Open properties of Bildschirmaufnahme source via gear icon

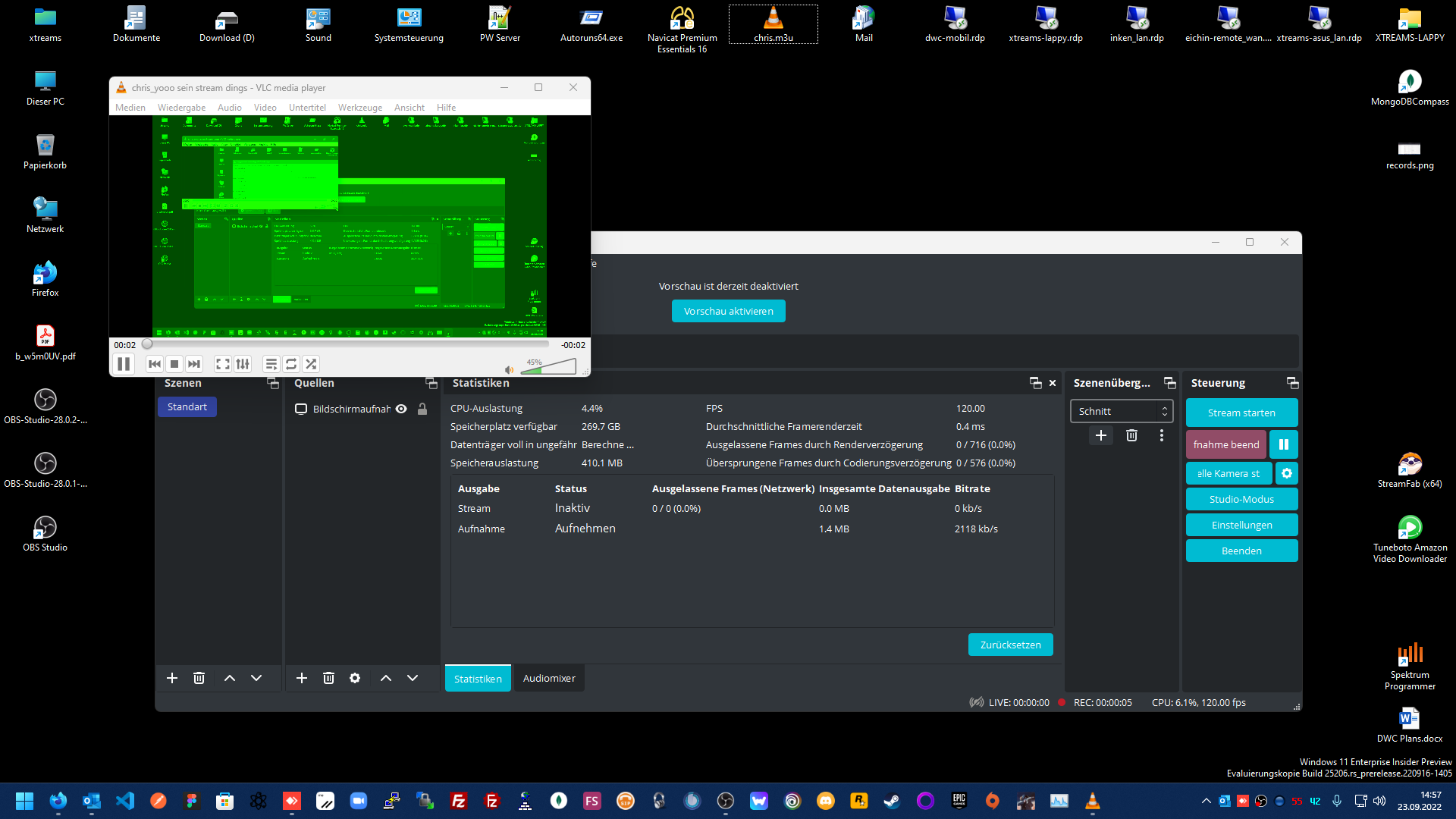[354, 678]
